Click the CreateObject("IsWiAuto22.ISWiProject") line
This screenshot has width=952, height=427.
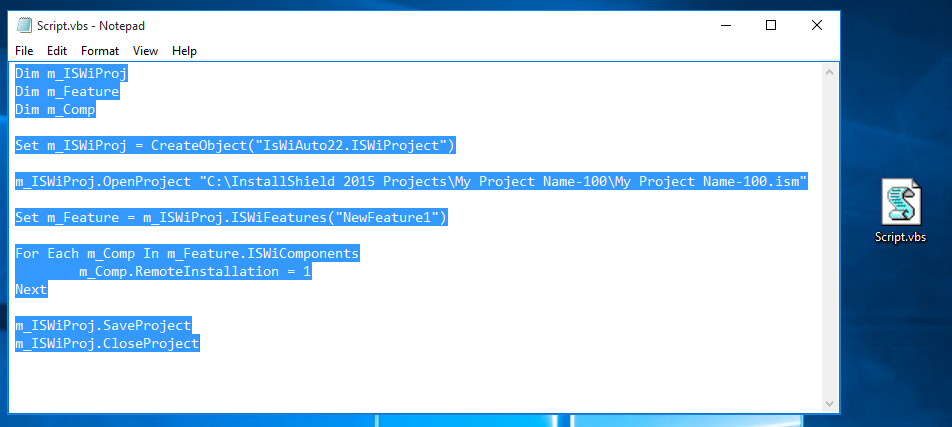[x=235, y=146]
